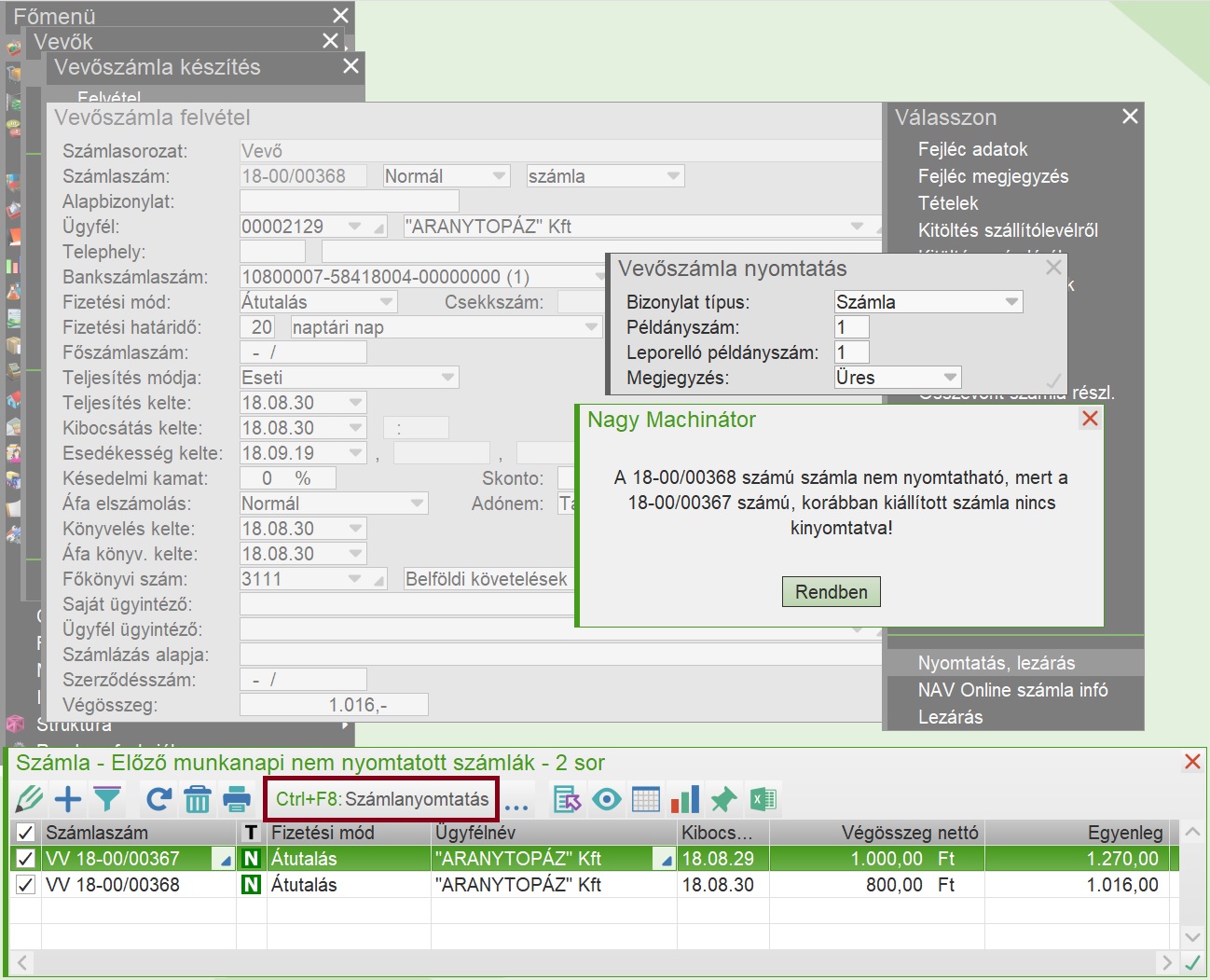Click the printer icon in the list toolbar
1210x980 pixels.
coord(237,799)
